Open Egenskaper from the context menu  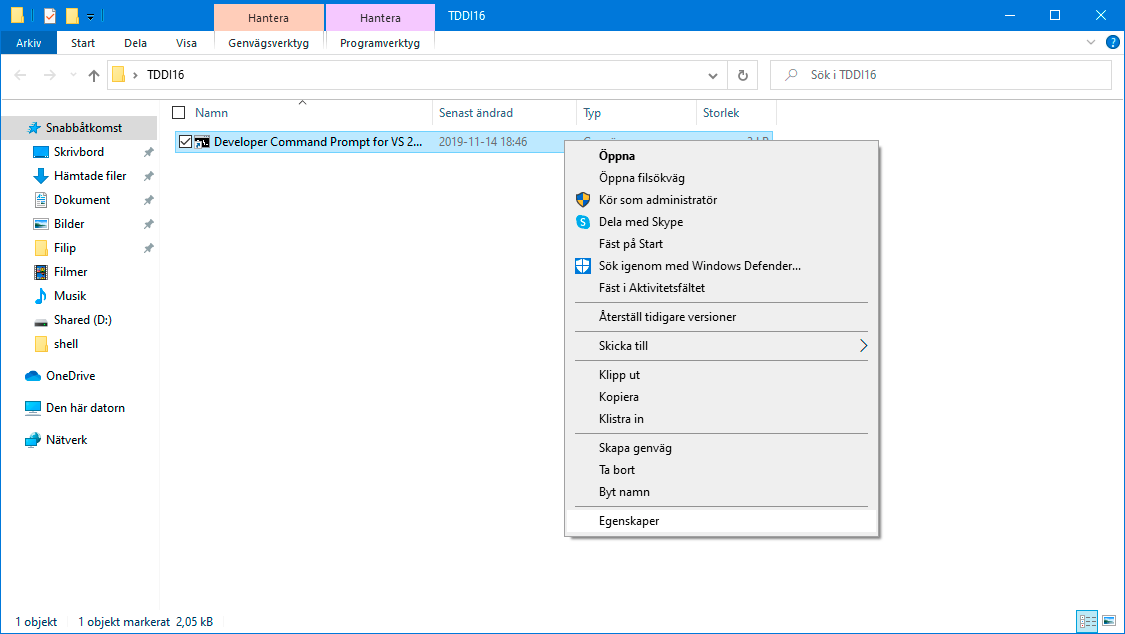coord(721,521)
